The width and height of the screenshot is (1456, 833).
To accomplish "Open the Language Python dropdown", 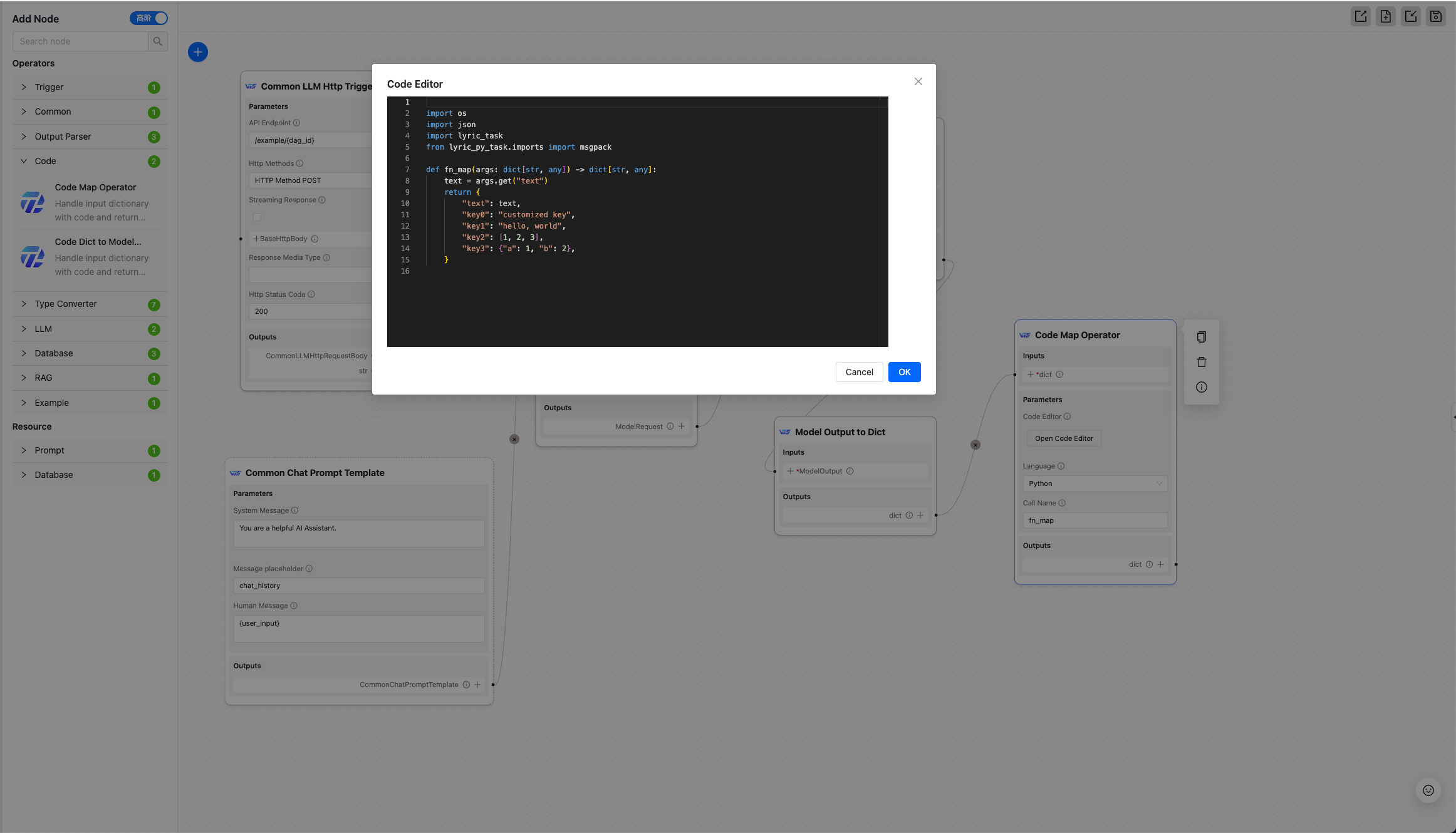I will pyautogui.click(x=1094, y=484).
